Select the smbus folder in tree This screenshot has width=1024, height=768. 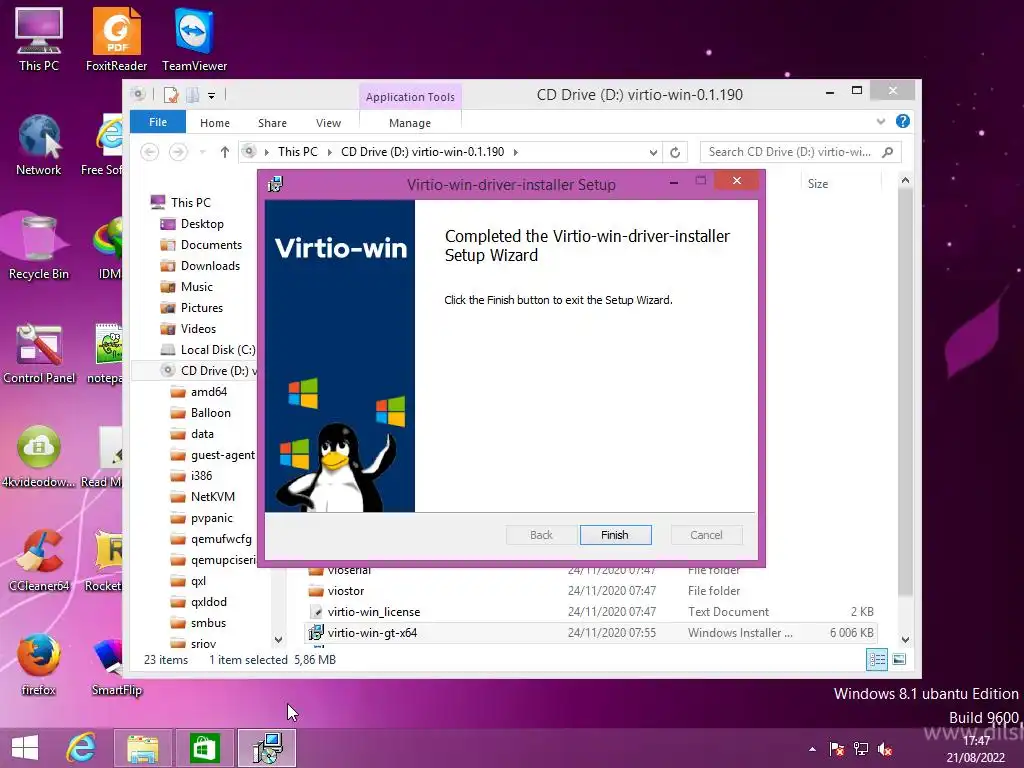coord(208,623)
